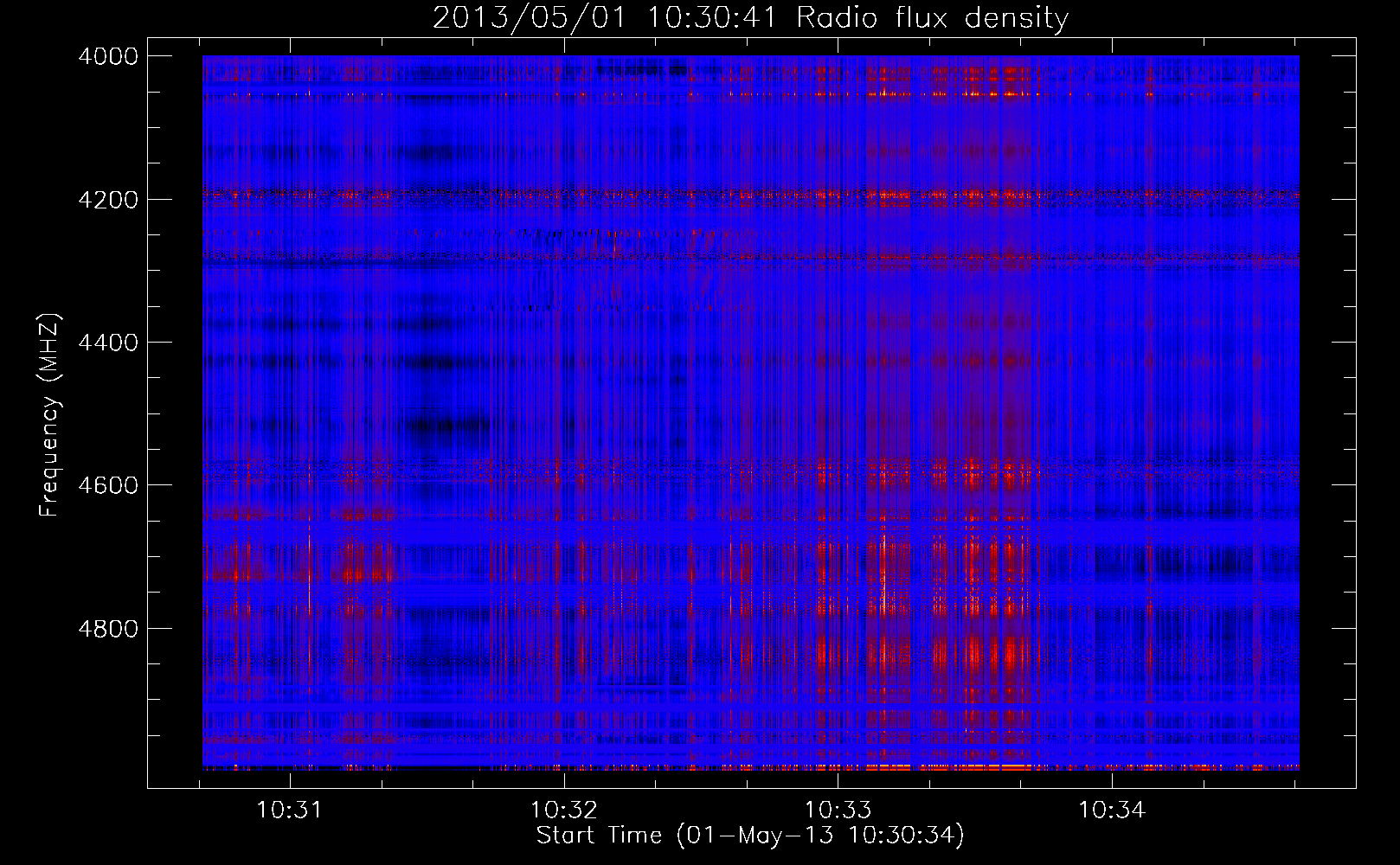
Task: Select the '4200' frequency axis label
Action: pos(108,200)
